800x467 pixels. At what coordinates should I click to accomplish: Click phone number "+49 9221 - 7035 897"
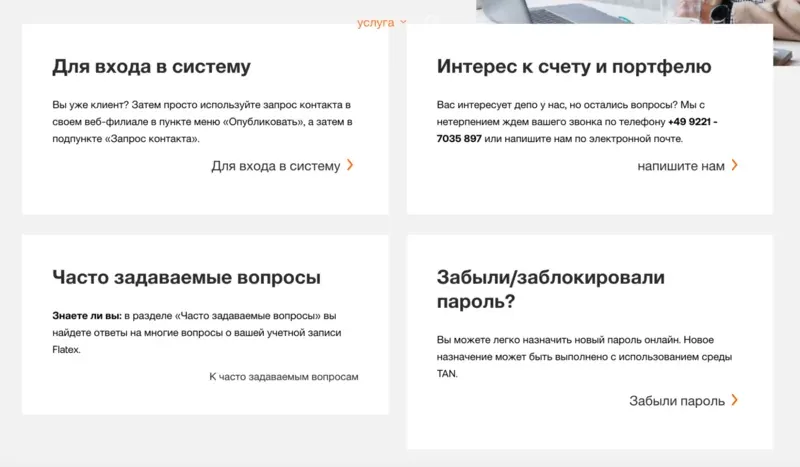[577, 130]
